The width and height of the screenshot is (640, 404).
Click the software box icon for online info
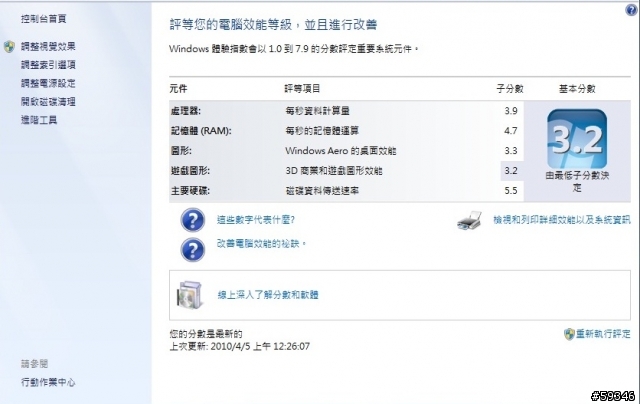point(189,294)
